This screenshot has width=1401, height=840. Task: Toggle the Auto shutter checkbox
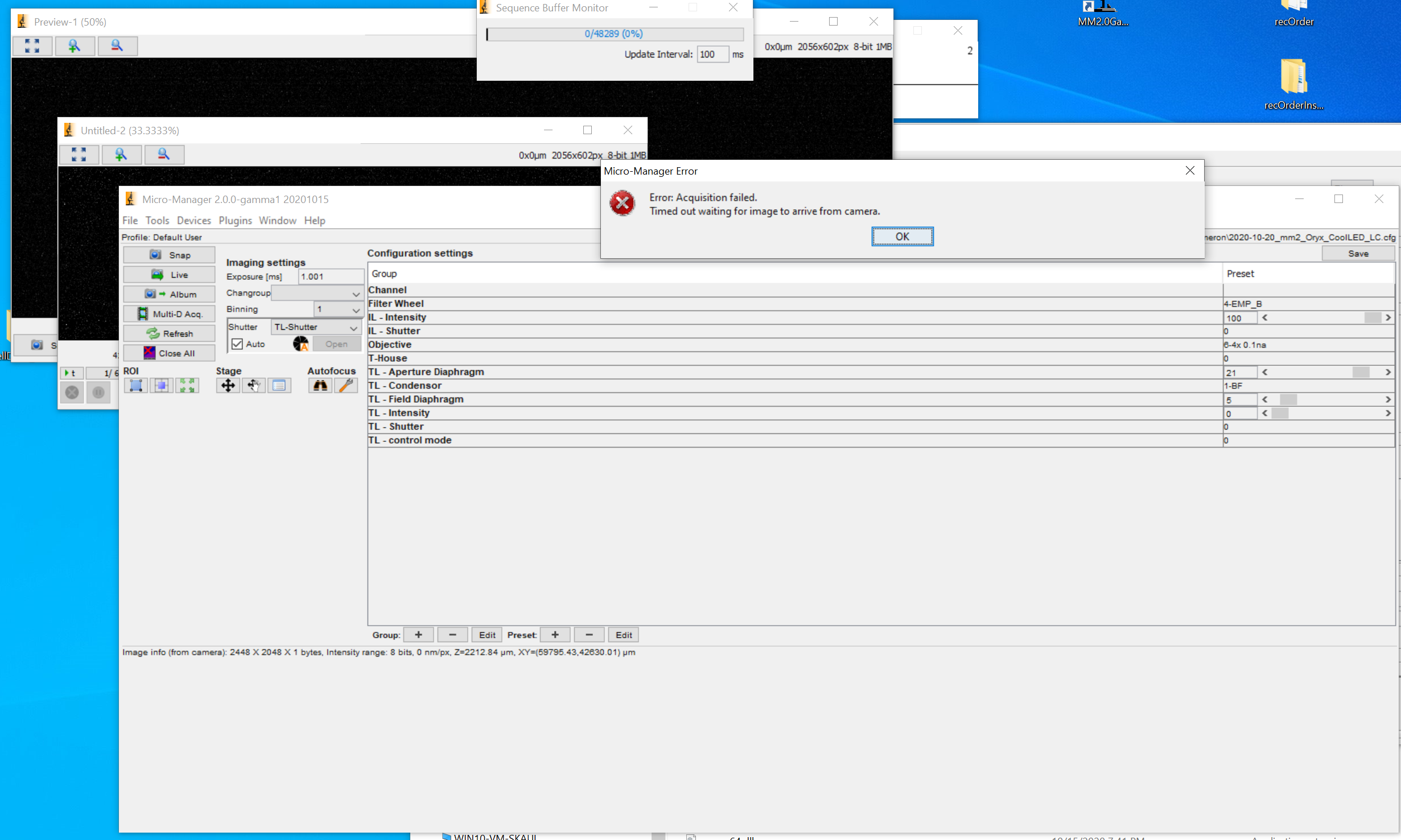click(237, 344)
